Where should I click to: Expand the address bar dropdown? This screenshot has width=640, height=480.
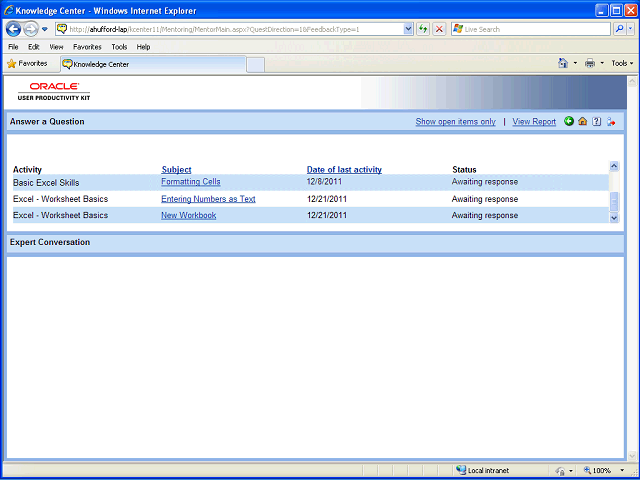click(x=408, y=29)
